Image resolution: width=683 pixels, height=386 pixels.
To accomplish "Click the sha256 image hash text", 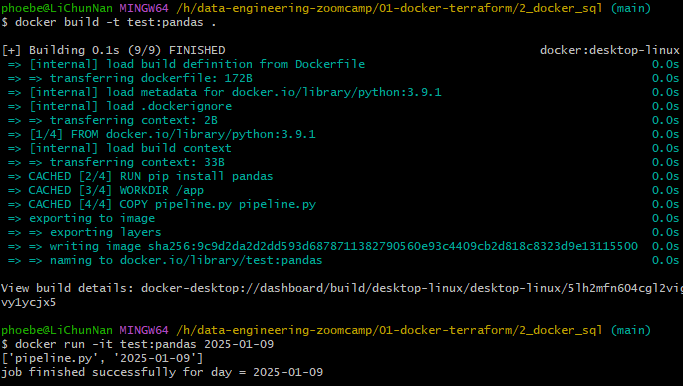I will (393, 246).
